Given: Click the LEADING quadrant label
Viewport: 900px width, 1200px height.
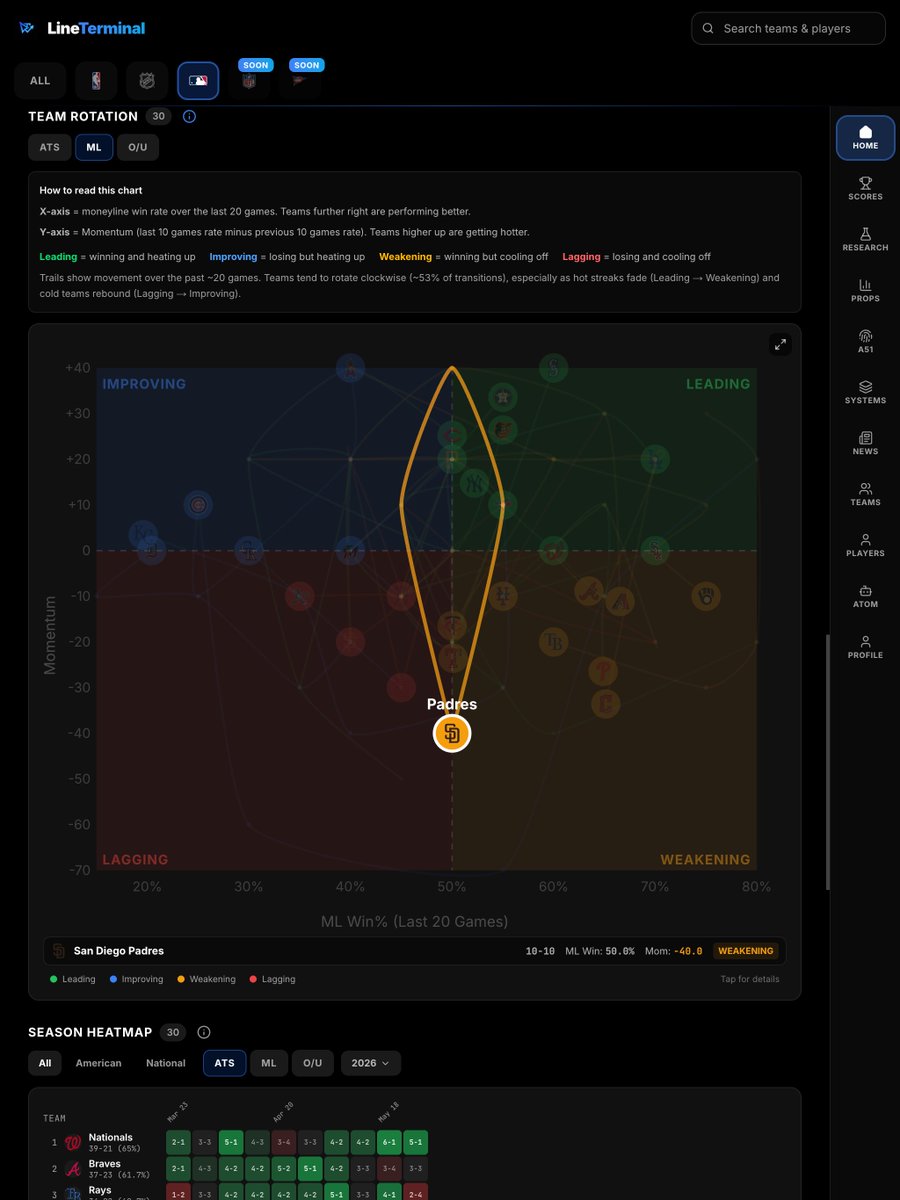Looking at the screenshot, I should coord(718,384).
